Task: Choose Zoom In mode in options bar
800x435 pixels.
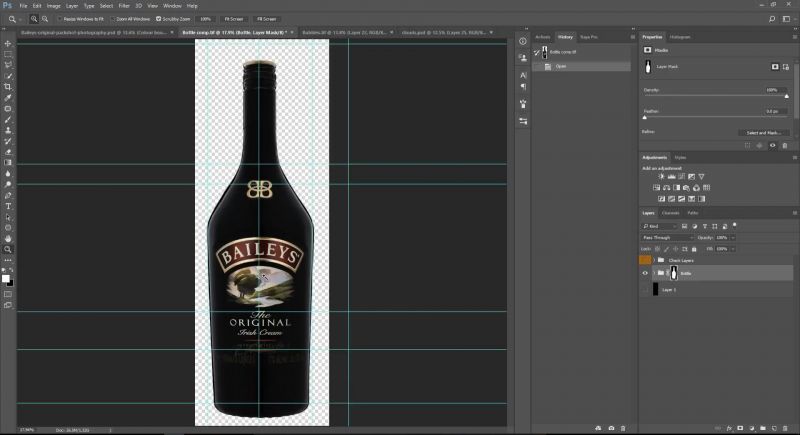Action: tap(34, 19)
